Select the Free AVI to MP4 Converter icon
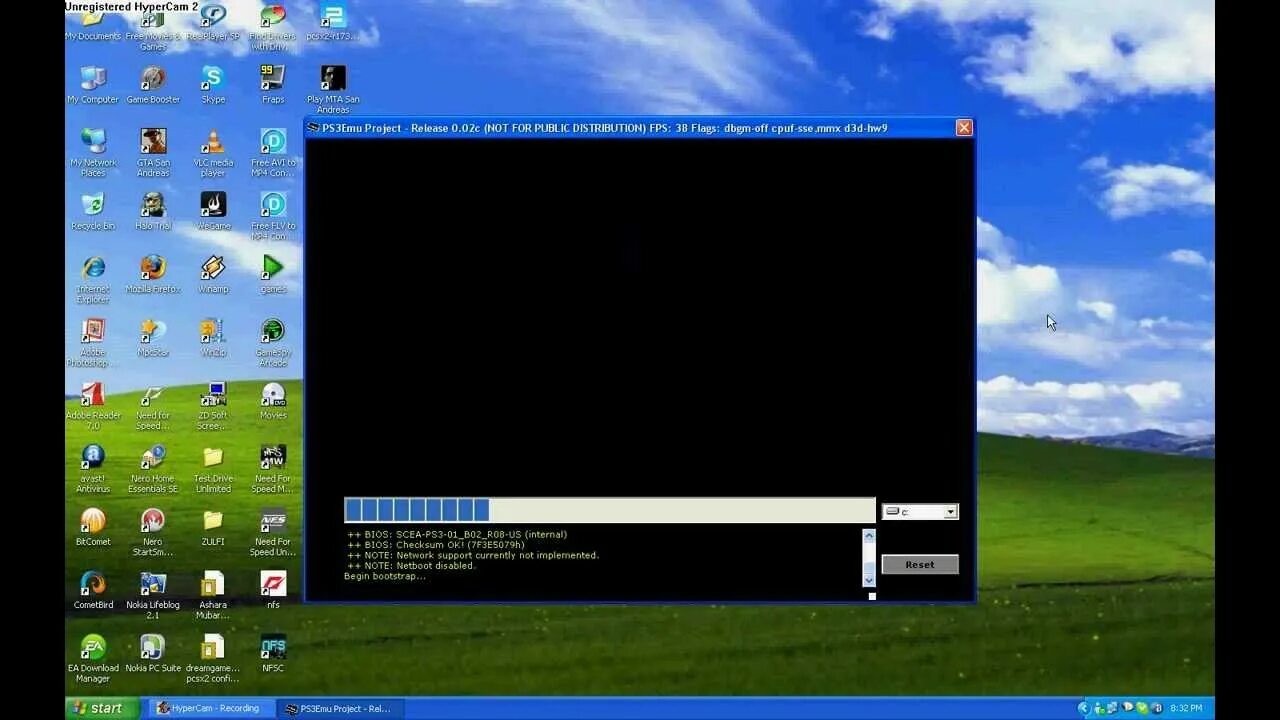Viewport: 1280px width, 720px height. pyautogui.click(x=273, y=153)
